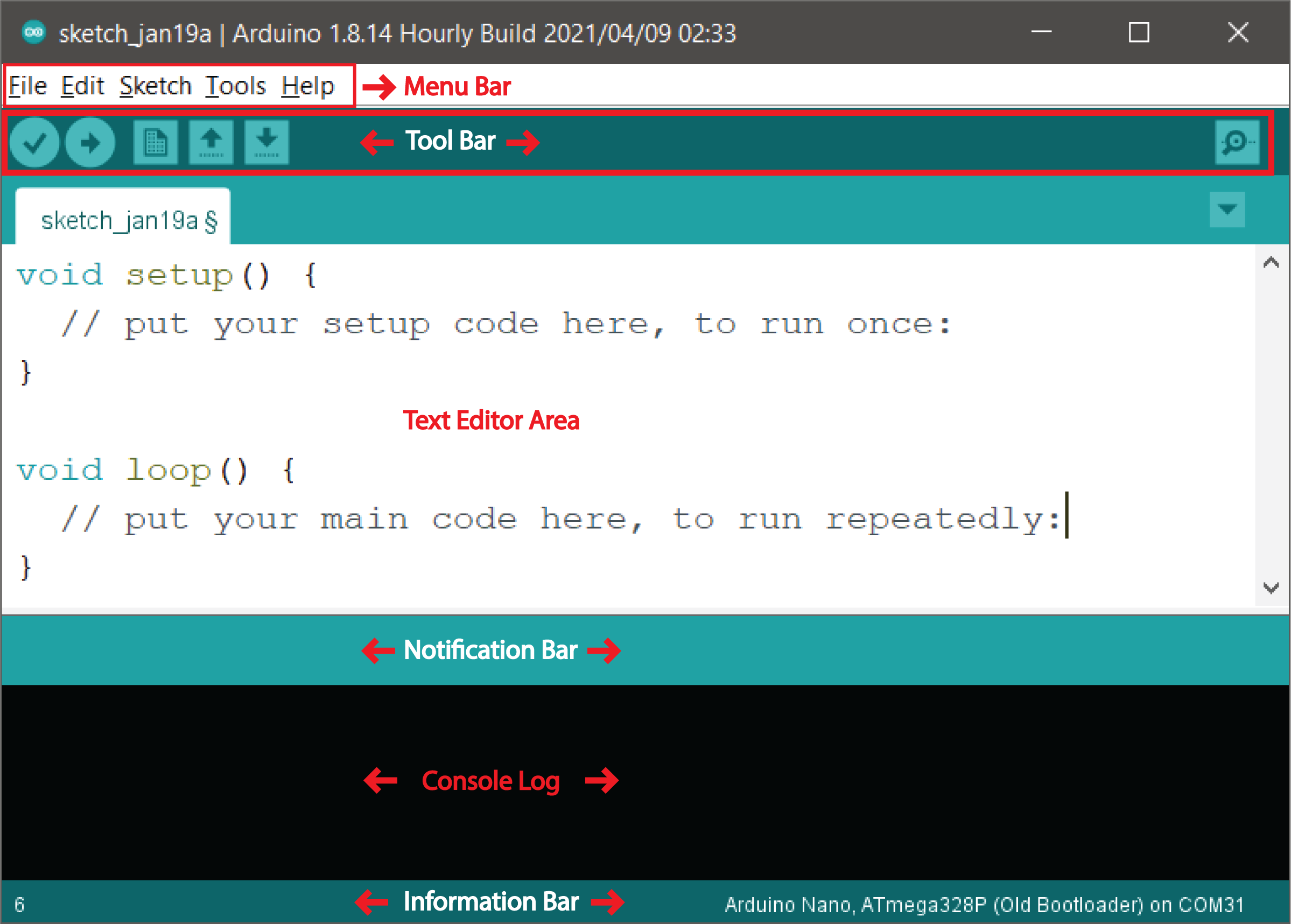
Task: Click the closing brace after setup comment
Action: click(x=26, y=373)
